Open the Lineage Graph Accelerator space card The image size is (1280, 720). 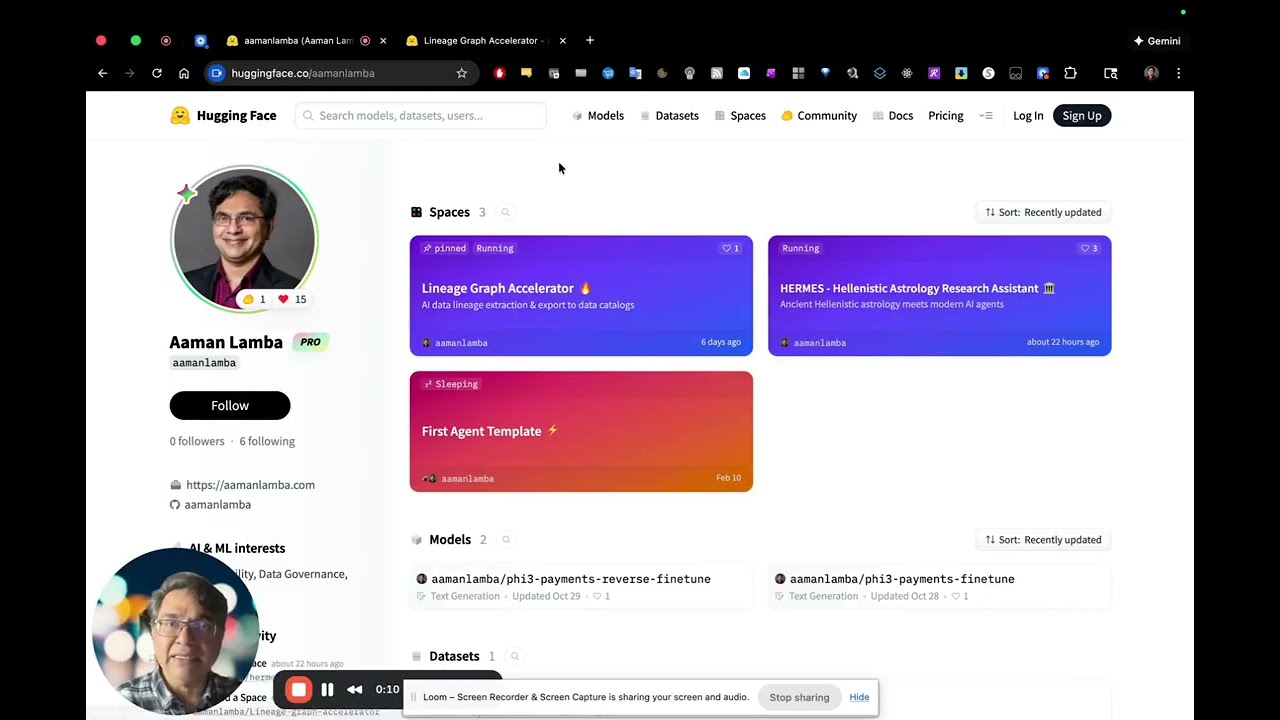(581, 295)
